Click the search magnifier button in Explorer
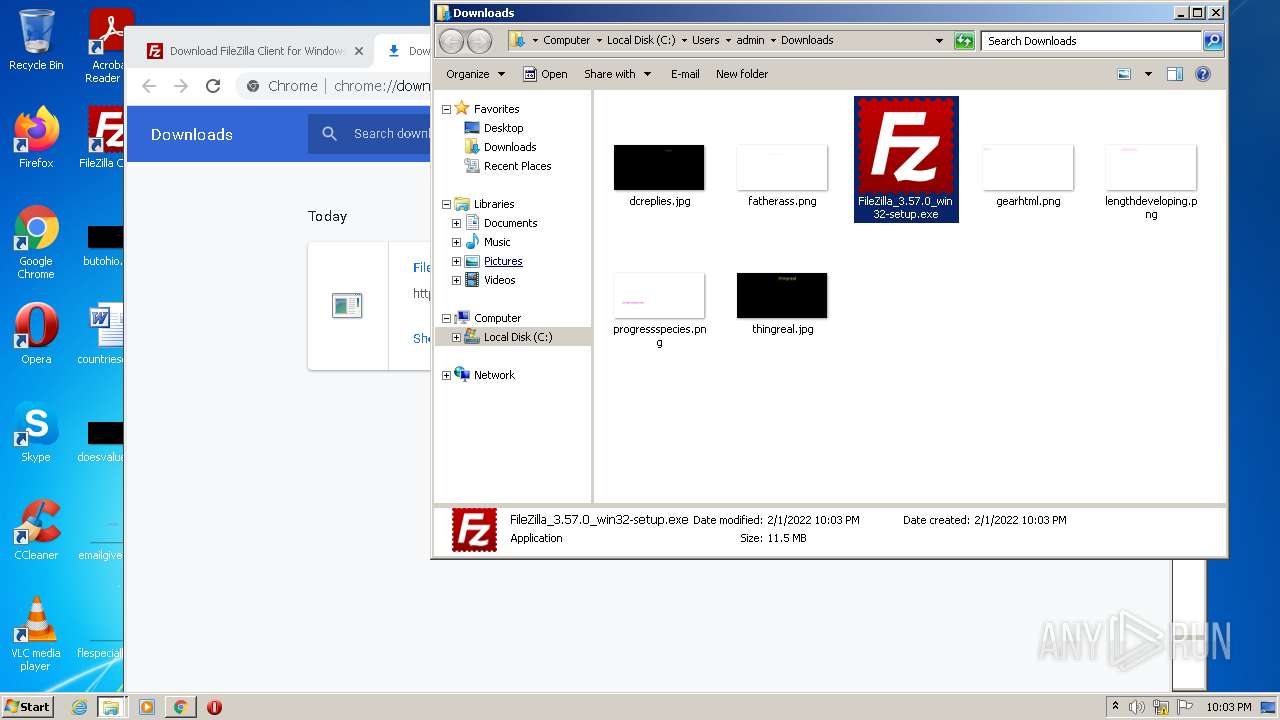The image size is (1280, 720). tap(1213, 41)
